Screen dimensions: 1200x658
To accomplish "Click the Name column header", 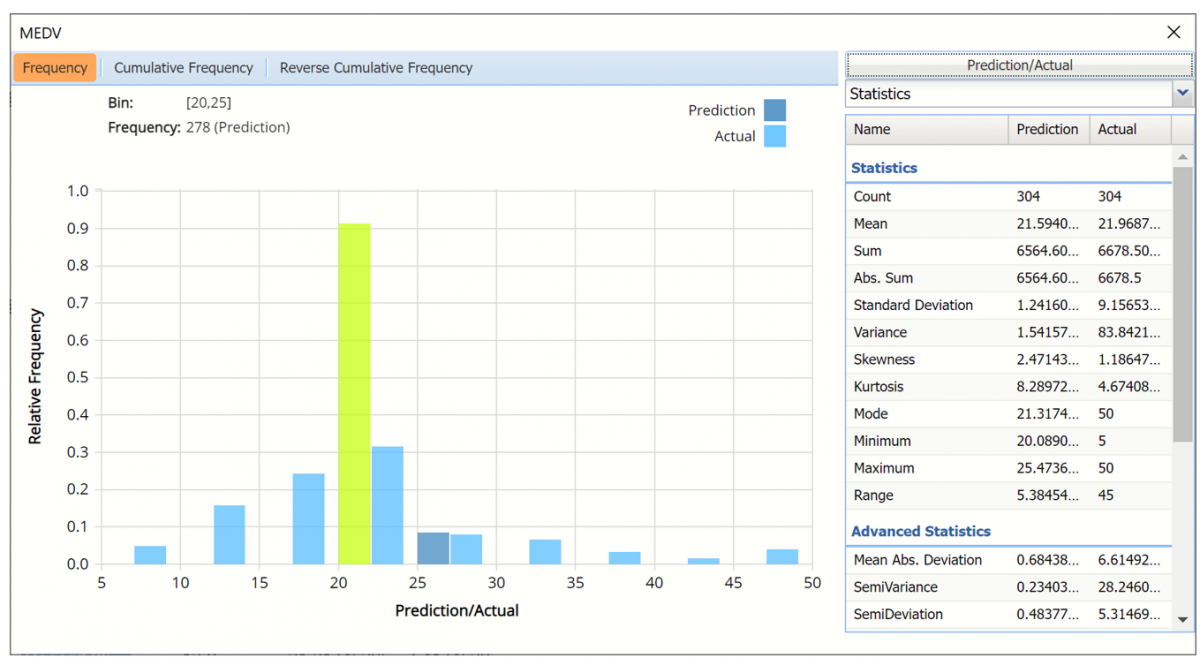I will 926,129.
